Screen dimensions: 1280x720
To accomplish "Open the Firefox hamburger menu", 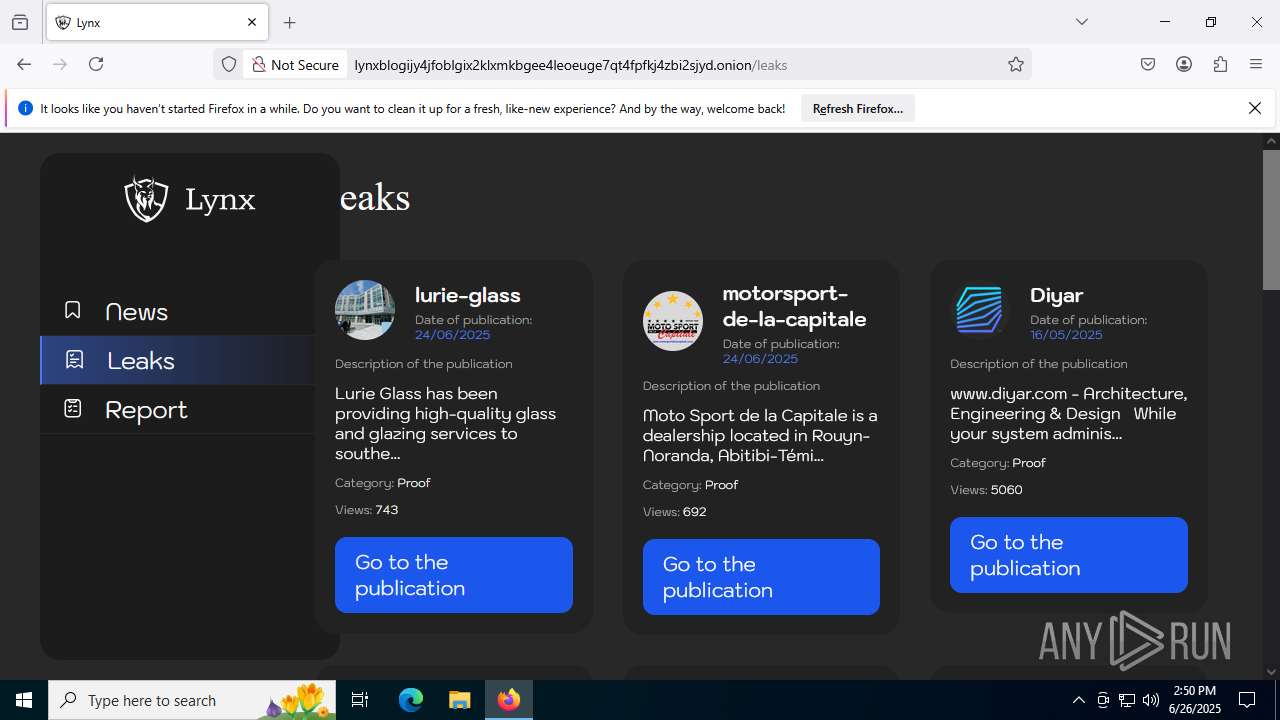I will [x=1256, y=64].
